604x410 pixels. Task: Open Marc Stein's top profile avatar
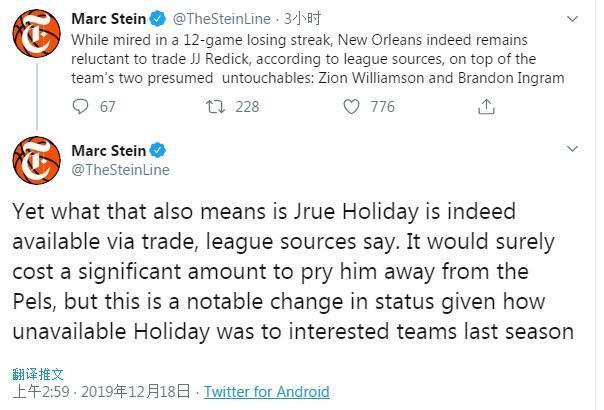click(37, 34)
